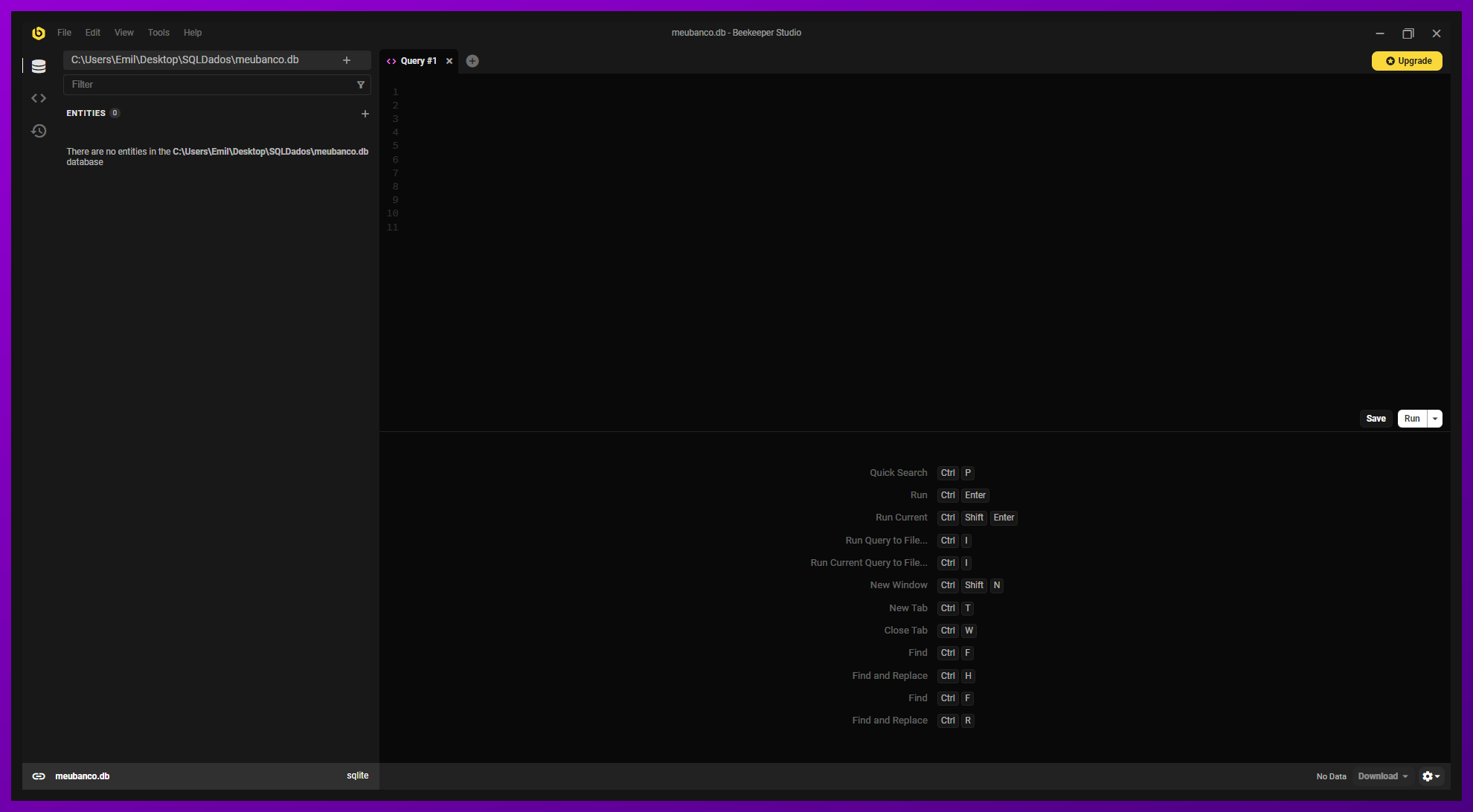Click the entities count badge 0
Image resolution: width=1473 pixels, height=812 pixels.
click(x=115, y=113)
